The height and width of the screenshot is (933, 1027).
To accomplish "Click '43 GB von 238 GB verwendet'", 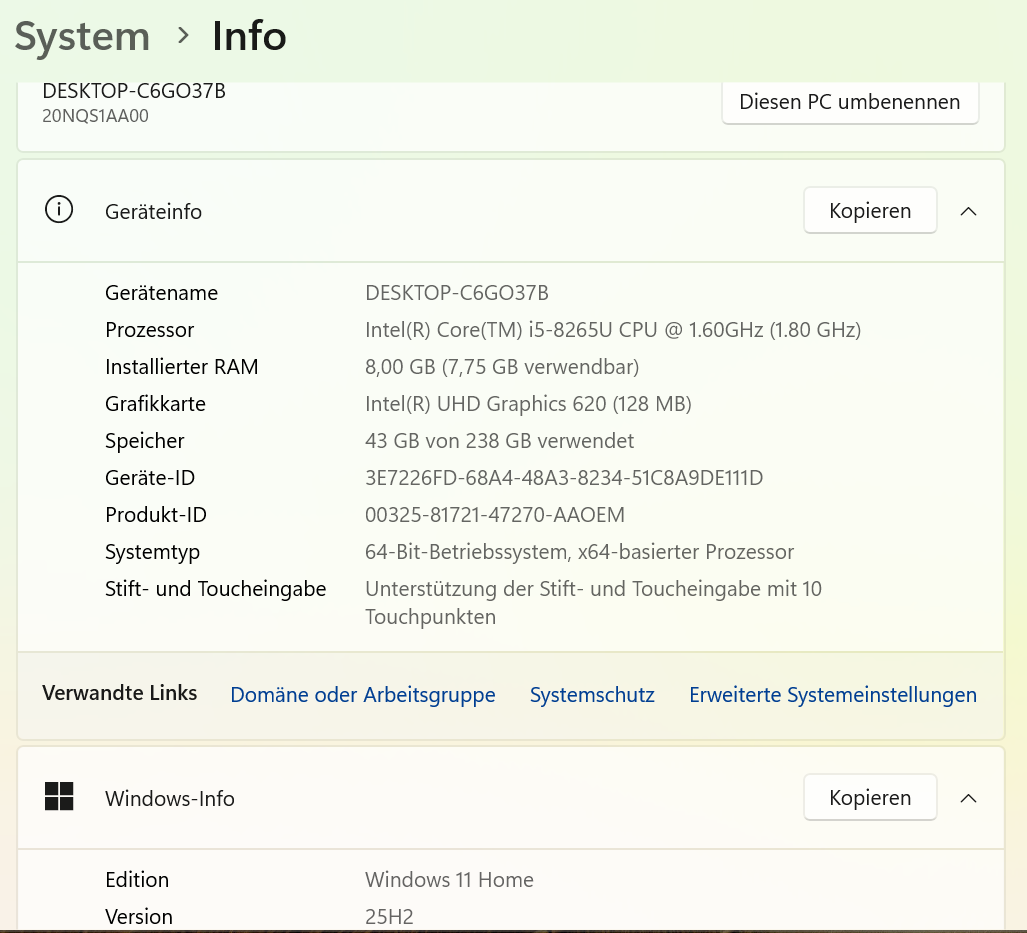I will 499,441.
